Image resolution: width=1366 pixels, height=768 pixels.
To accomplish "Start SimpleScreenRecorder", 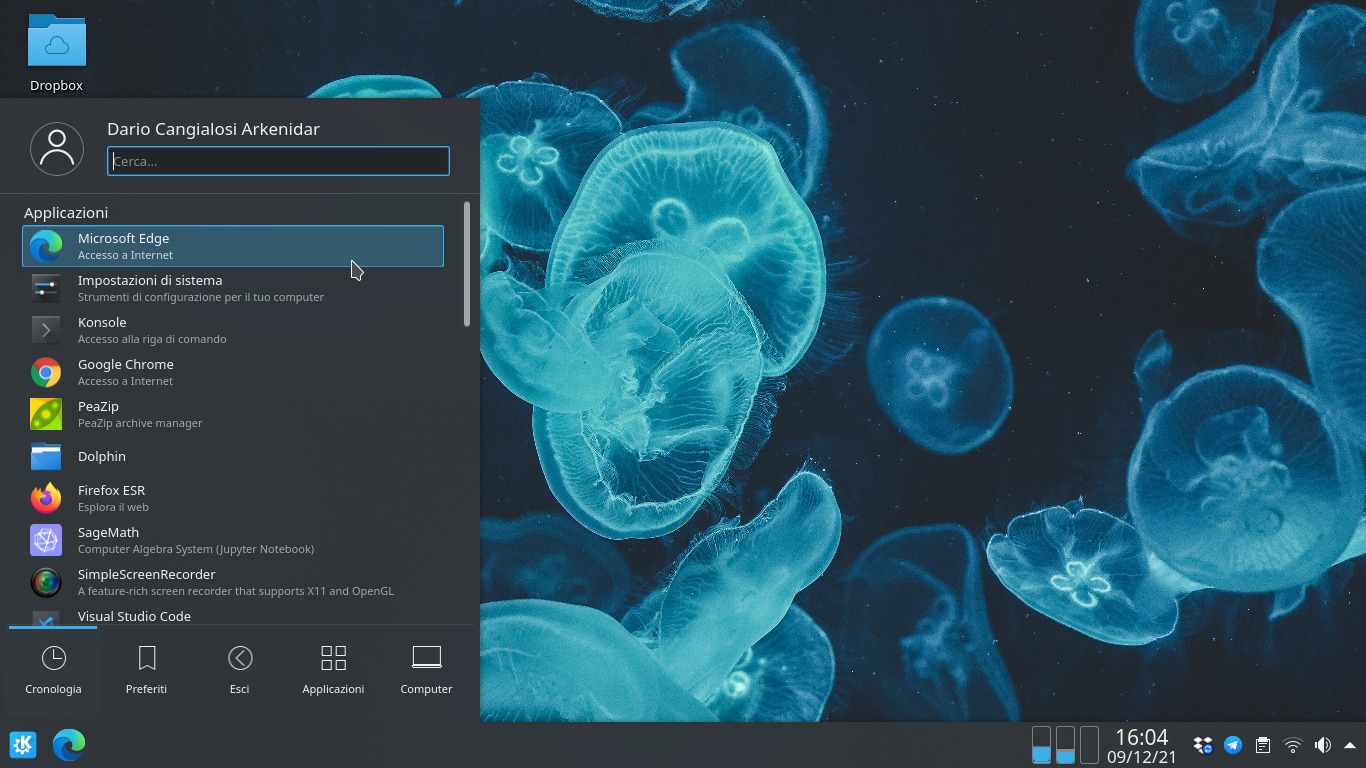I will point(233,582).
